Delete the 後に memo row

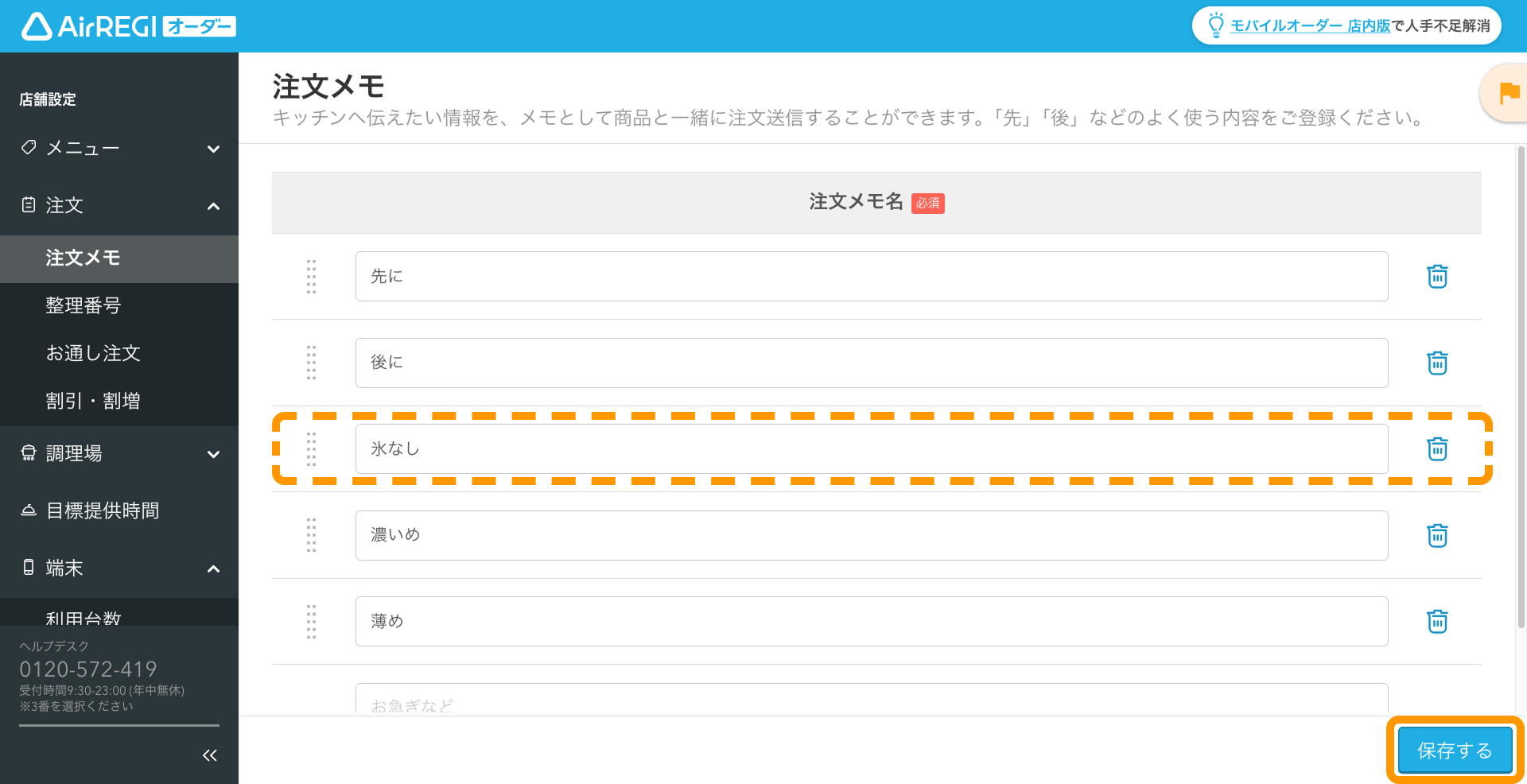pos(1437,363)
